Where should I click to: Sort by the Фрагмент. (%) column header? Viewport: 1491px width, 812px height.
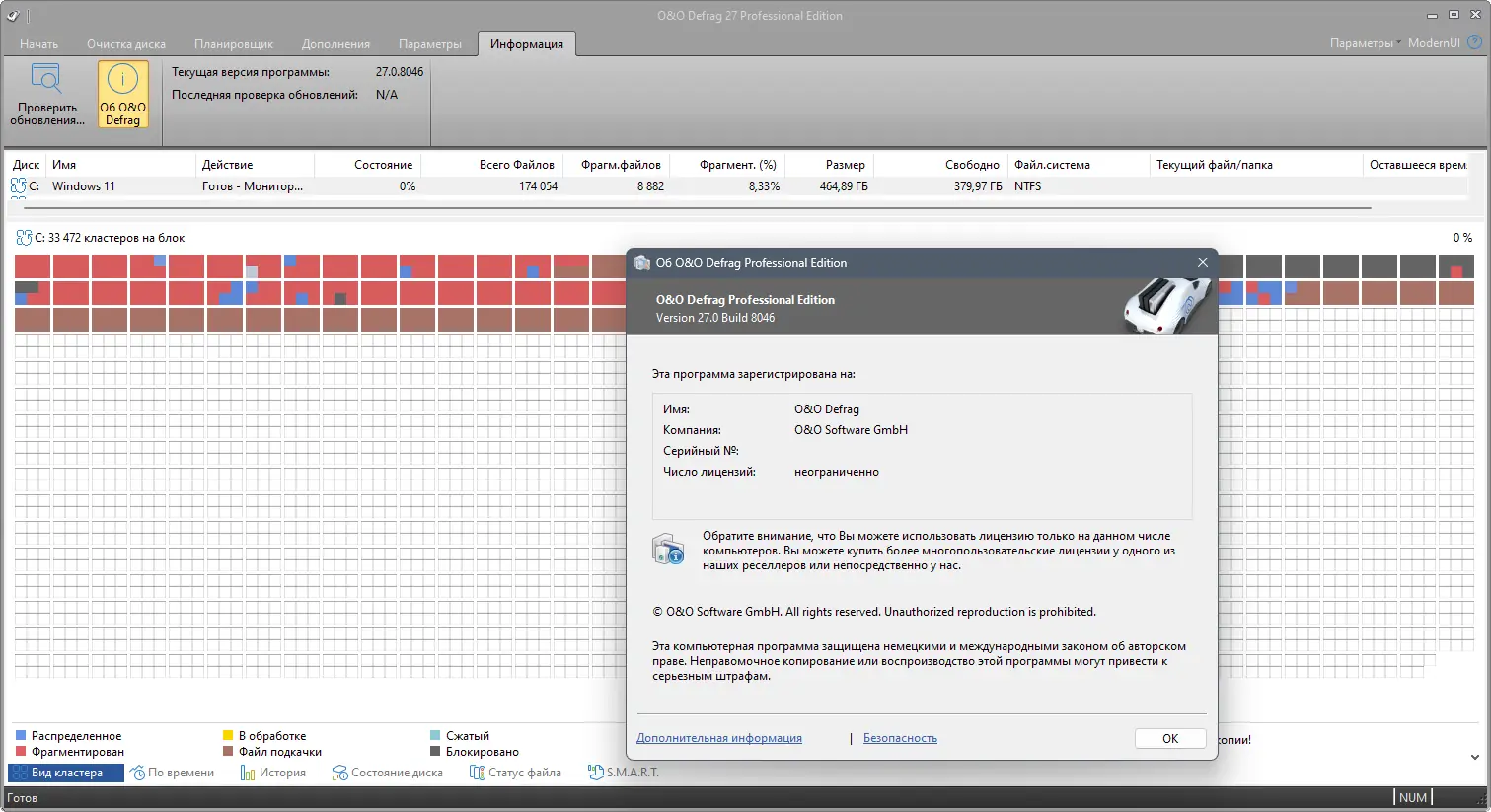pyautogui.click(x=725, y=165)
